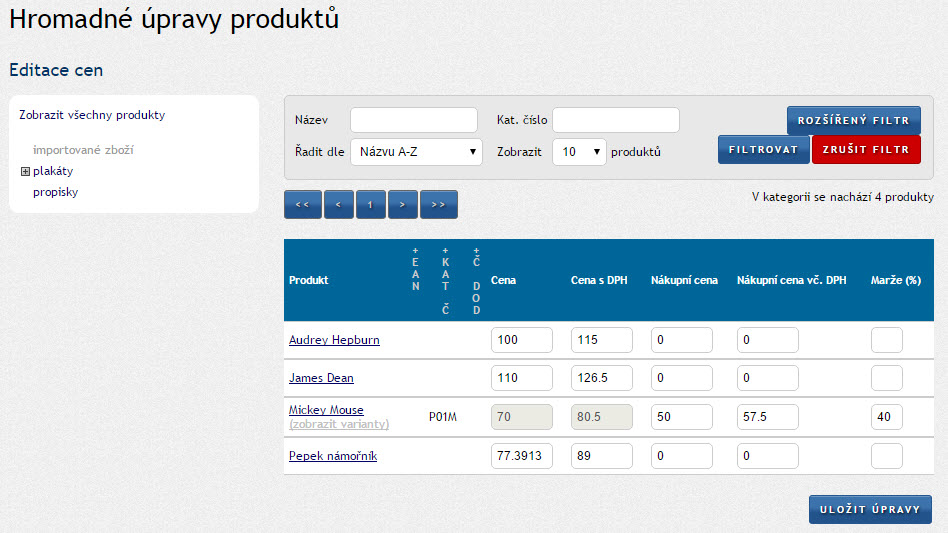Open the Zobrazit products count dropdown
948x533 pixels.
point(579,152)
